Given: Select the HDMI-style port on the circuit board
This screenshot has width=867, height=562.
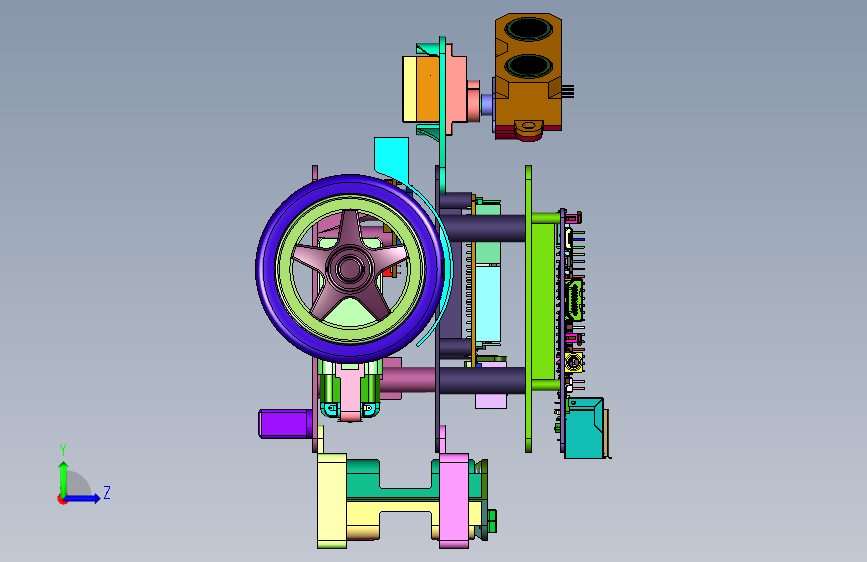Looking at the screenshot, I should 574,300.
